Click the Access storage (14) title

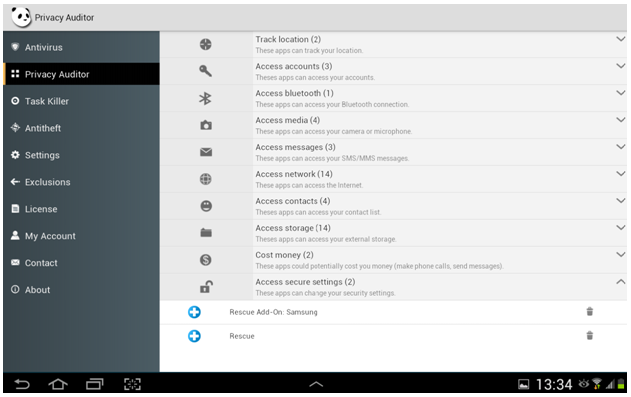pyautogui.click(x=293, y=228)
